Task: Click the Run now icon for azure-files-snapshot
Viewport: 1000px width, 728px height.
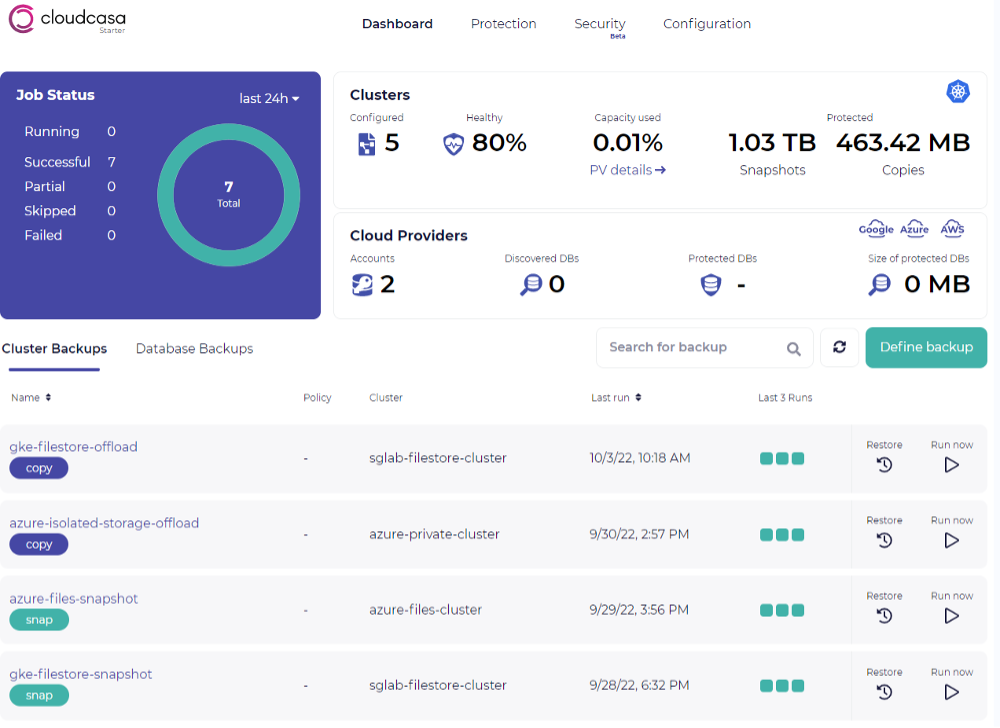Action: [951, 616]
